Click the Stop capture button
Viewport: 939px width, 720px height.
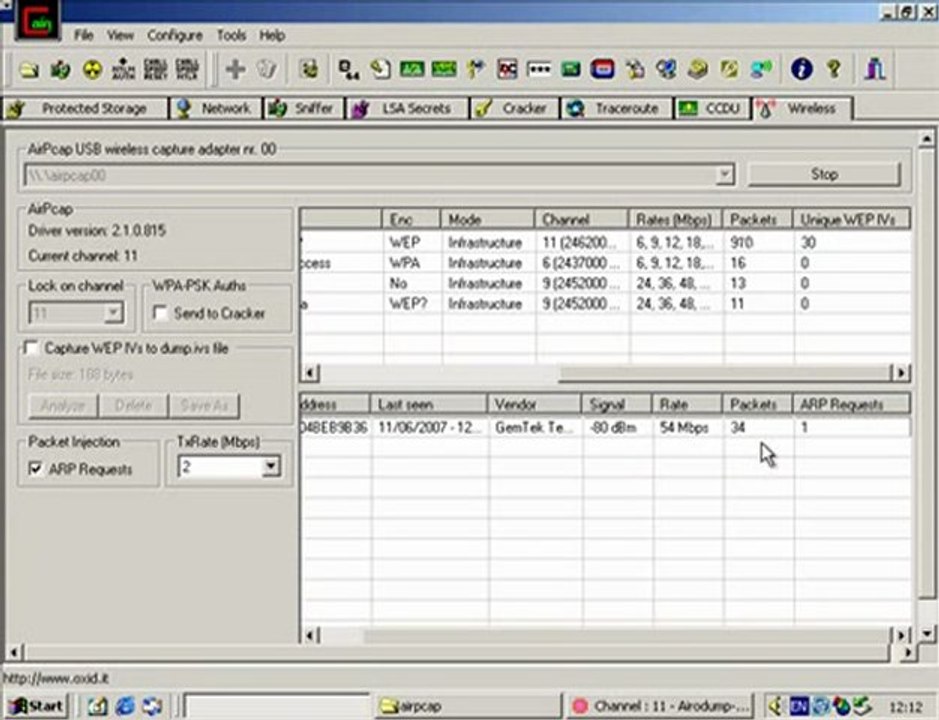point(824,174)
